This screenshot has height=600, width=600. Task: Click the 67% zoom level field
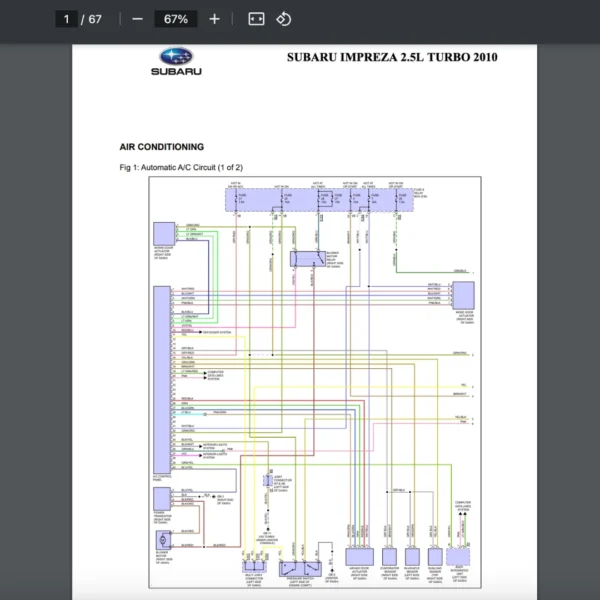176,19
